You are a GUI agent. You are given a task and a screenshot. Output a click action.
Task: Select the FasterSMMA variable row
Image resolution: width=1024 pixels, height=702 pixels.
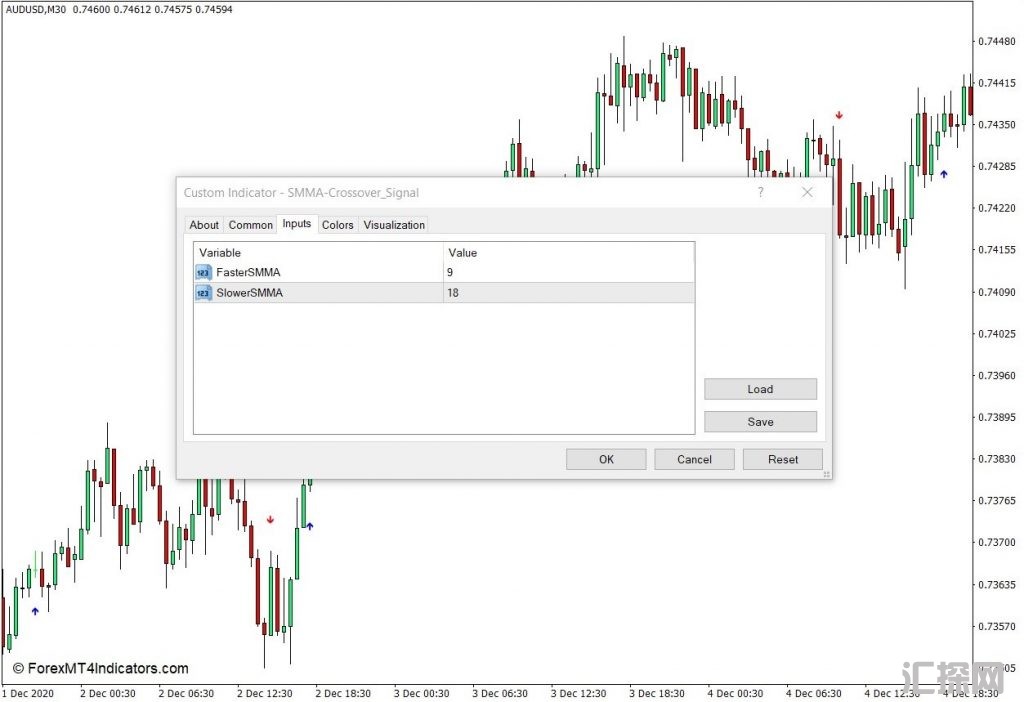[x=444, y=272]
